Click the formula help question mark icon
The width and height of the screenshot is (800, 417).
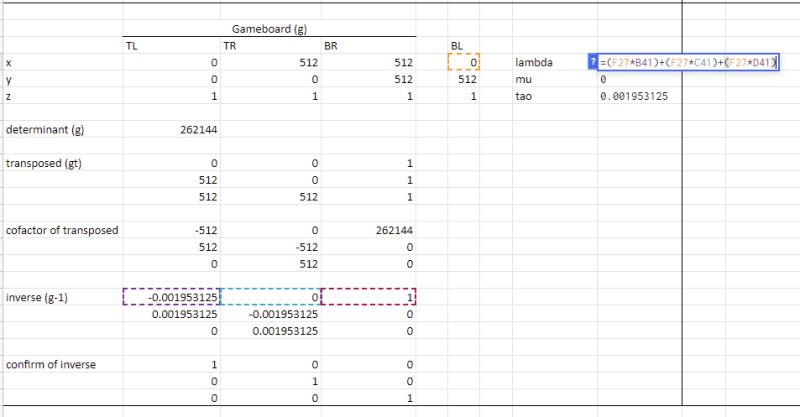coord(592,62)
